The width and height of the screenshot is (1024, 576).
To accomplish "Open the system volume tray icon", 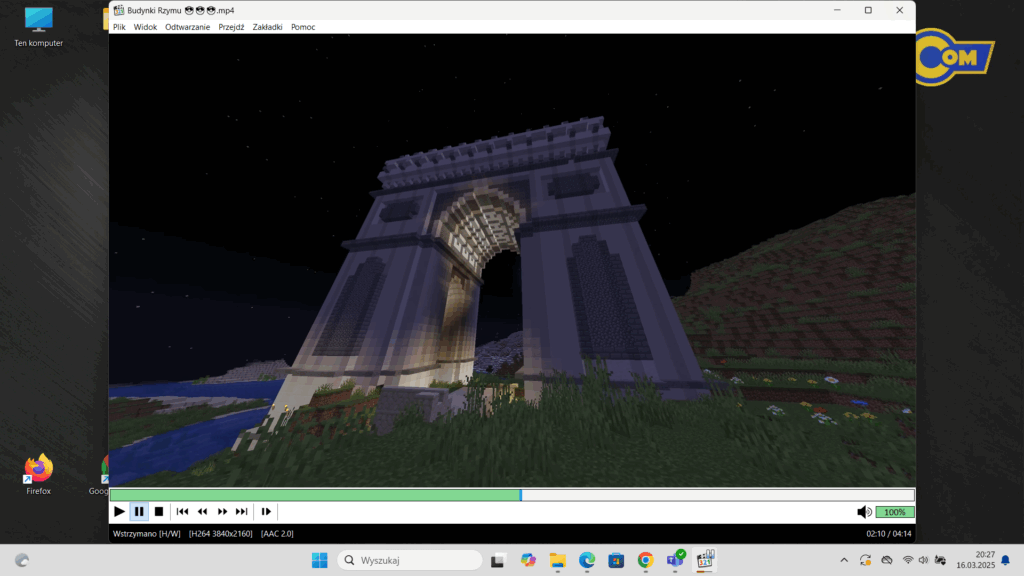I will coord(923,560).
